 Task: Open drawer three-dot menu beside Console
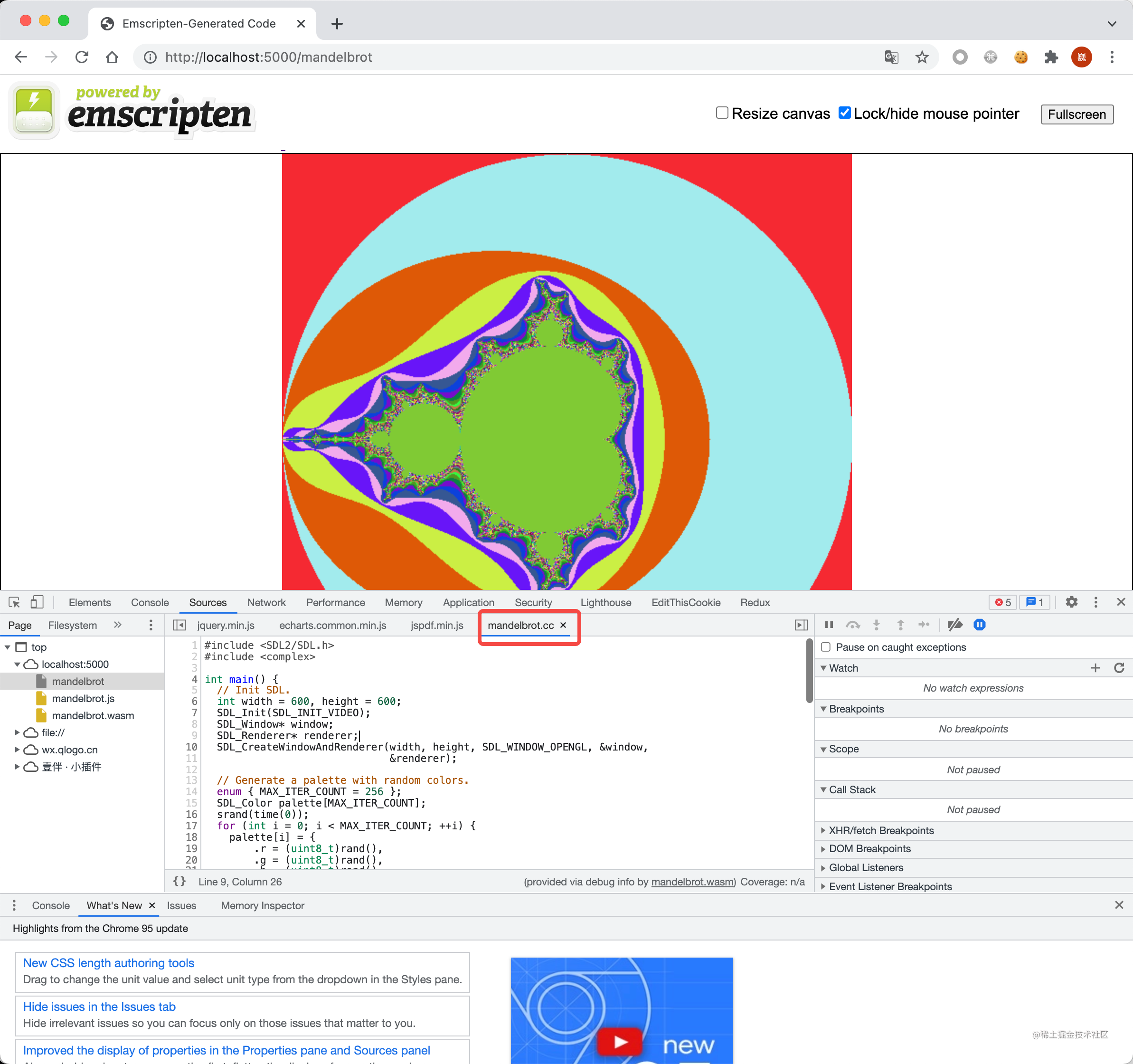click(14, 905)
